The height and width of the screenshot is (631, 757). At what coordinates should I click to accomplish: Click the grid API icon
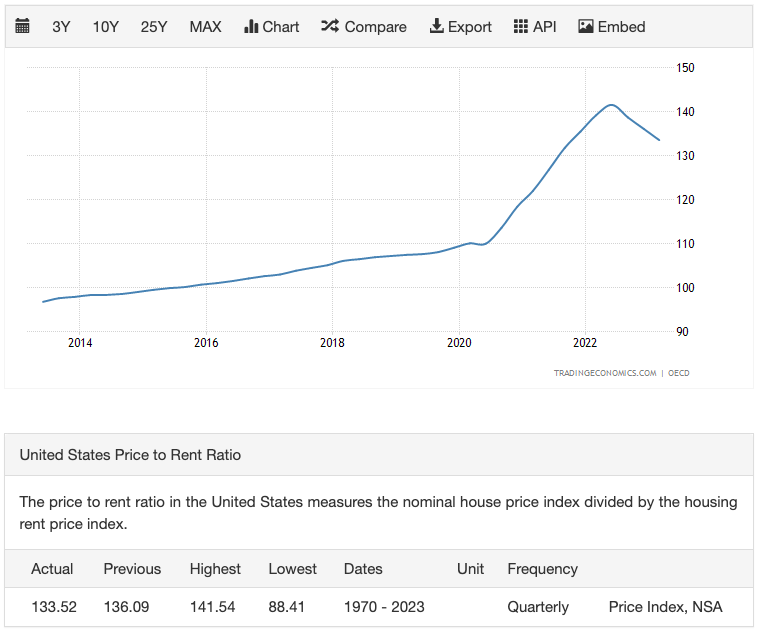click(520, 26)
